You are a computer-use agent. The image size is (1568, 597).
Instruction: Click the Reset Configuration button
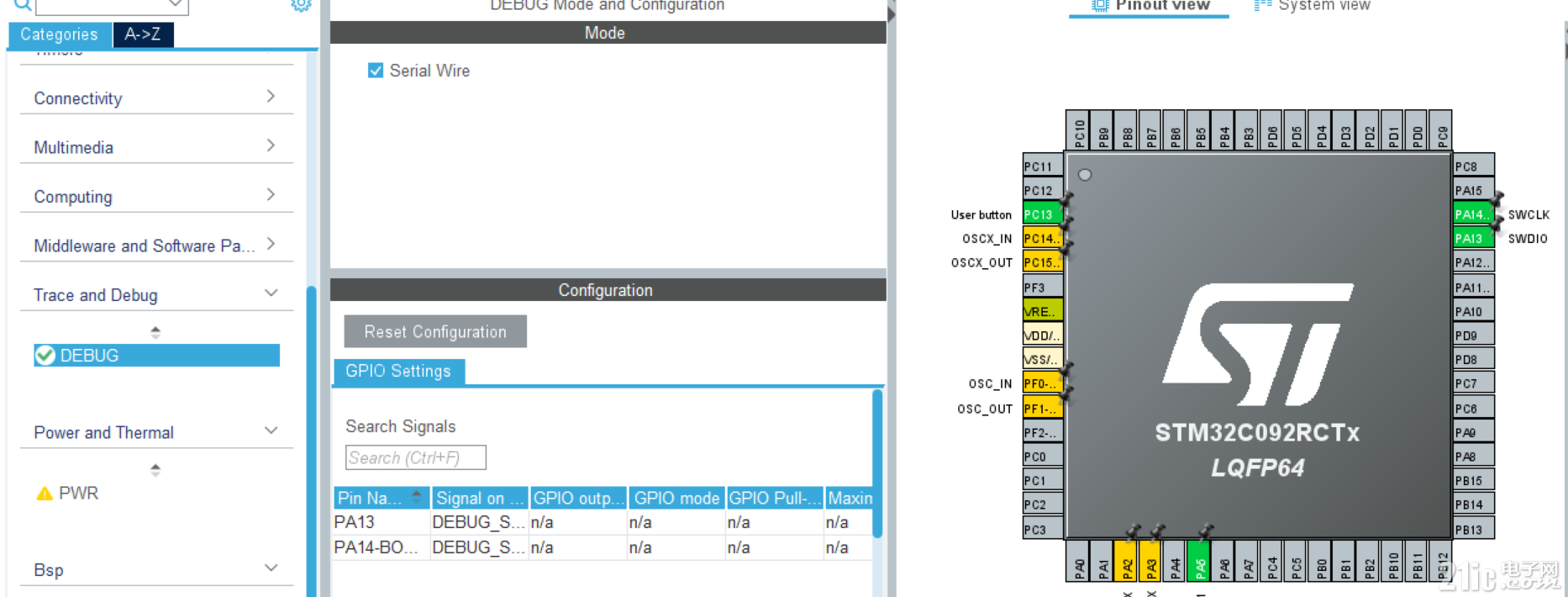coord(435,331)
